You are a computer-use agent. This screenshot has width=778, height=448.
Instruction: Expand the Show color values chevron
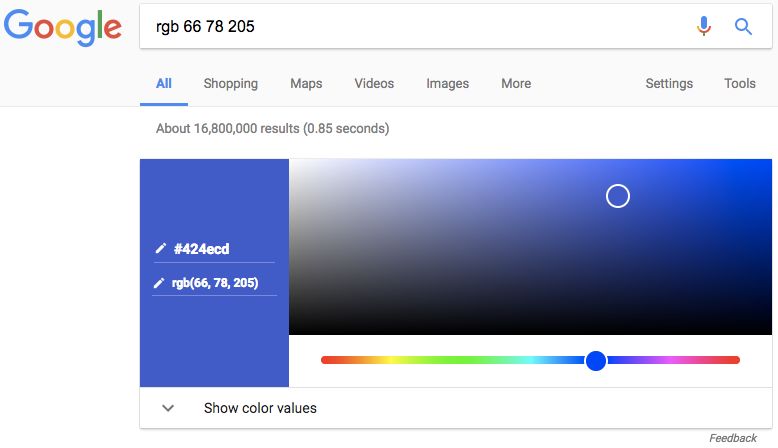pyautogui.click(x=168, y=408)
